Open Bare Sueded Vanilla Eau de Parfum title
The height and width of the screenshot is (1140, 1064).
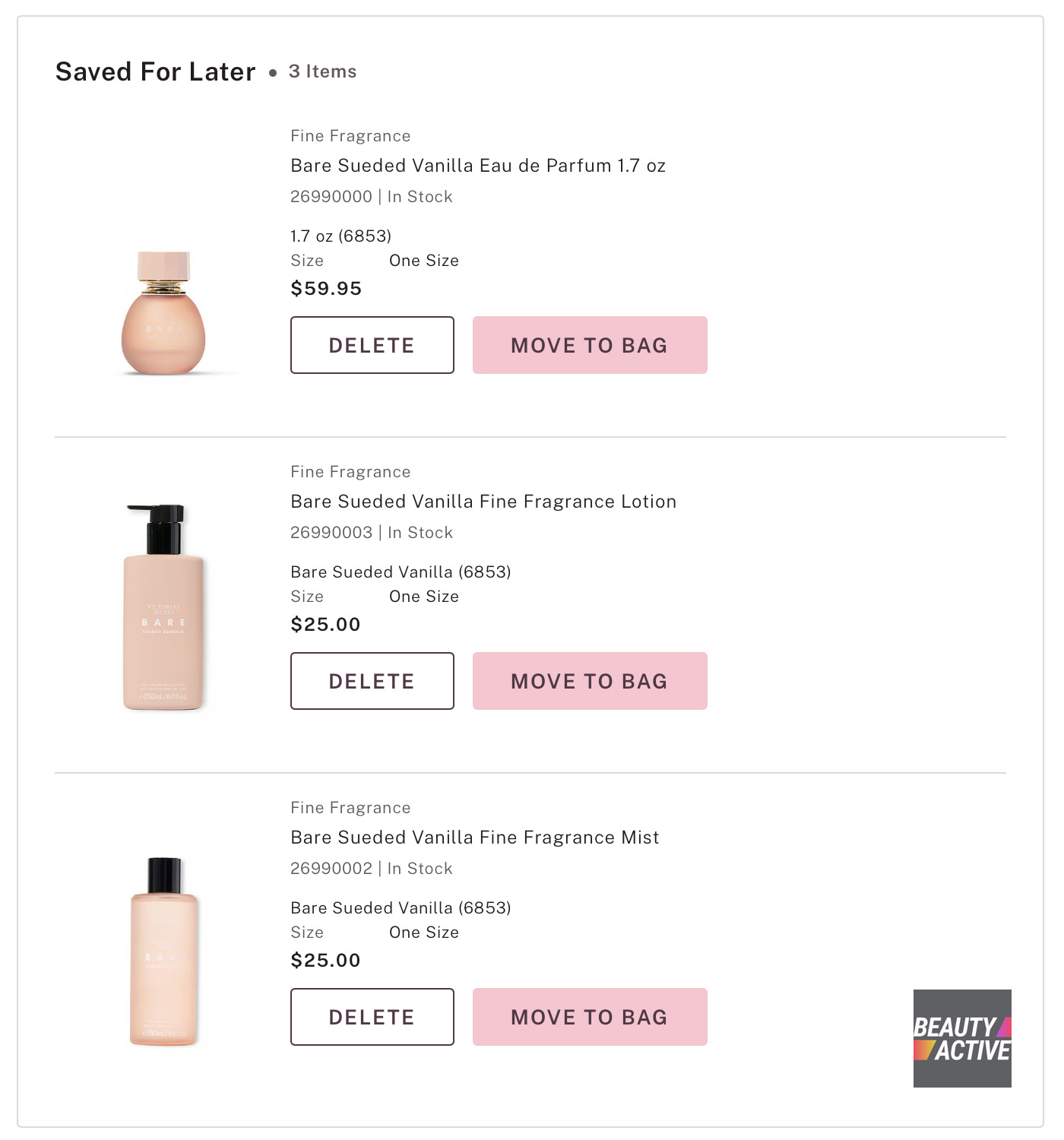[478, 166]
